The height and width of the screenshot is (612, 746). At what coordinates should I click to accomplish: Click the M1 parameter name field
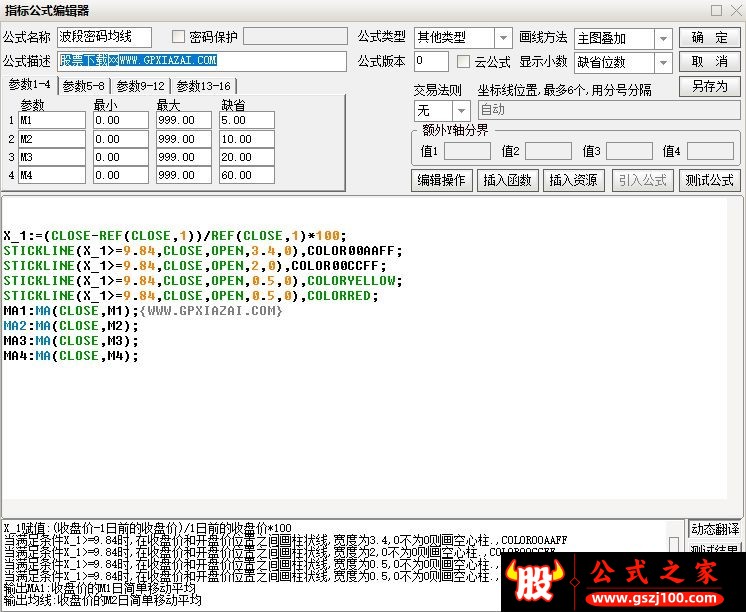click(52, 120)
